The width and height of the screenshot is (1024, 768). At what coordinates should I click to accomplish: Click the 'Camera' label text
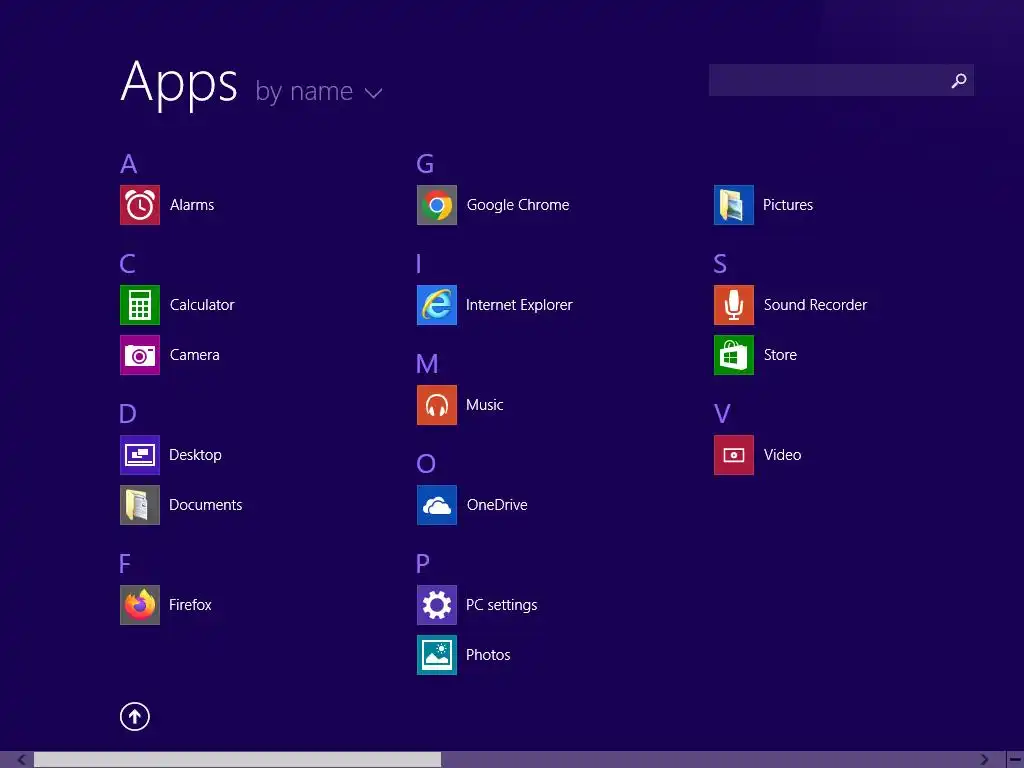[x=195, y=355]
